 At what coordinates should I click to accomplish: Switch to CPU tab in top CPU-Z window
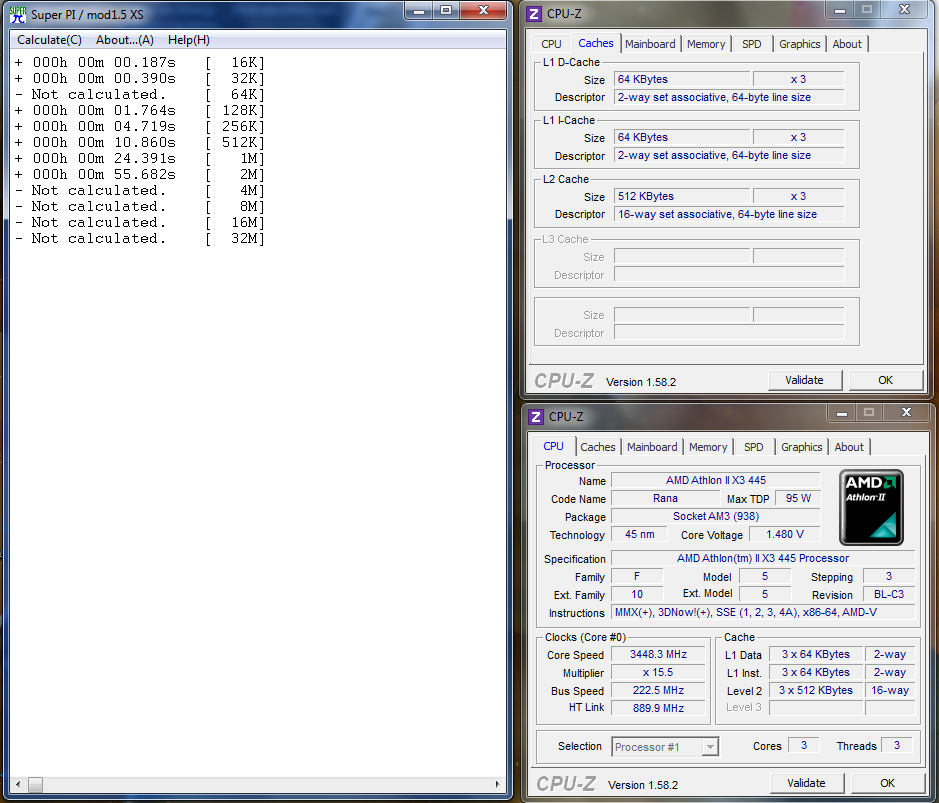(x=551, y=44)
